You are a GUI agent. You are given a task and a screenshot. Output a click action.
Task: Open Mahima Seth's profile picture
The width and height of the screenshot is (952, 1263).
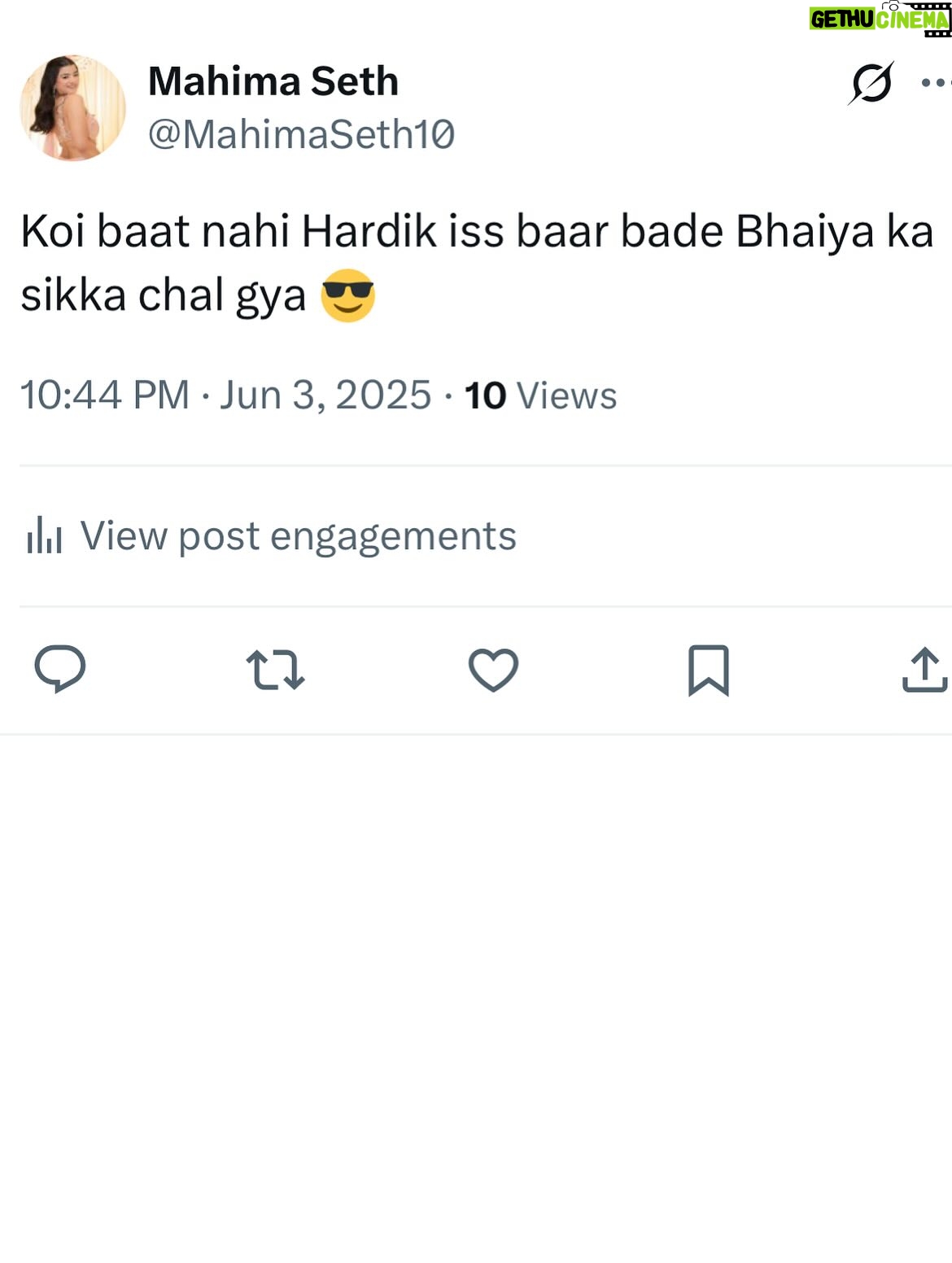pos(73,107)
